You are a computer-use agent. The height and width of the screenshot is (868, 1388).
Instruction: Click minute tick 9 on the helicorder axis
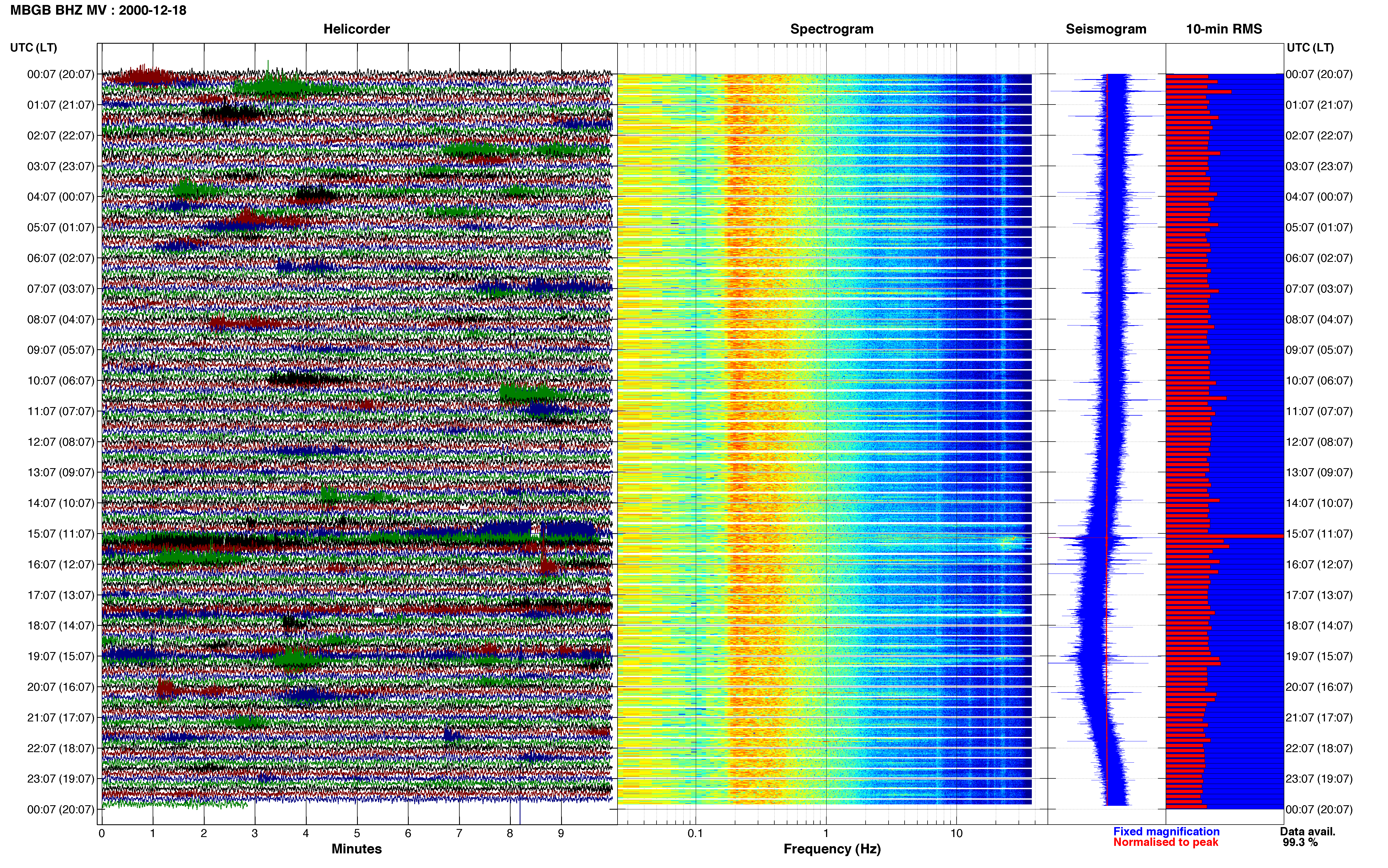click(x=561, y=833)
